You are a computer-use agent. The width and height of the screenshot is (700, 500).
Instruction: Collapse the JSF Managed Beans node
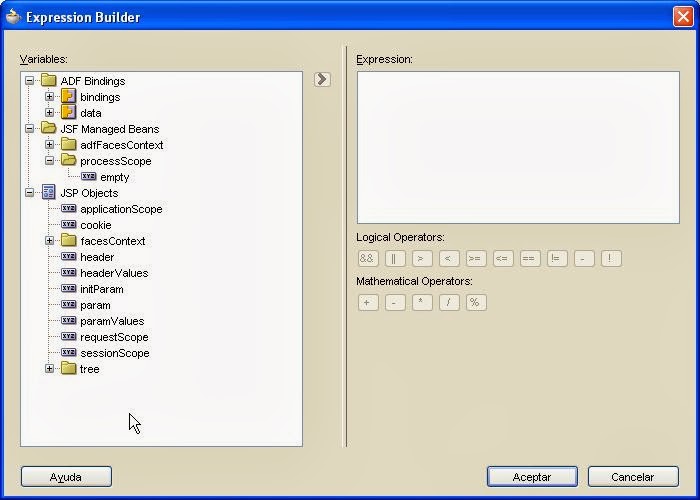29,129
